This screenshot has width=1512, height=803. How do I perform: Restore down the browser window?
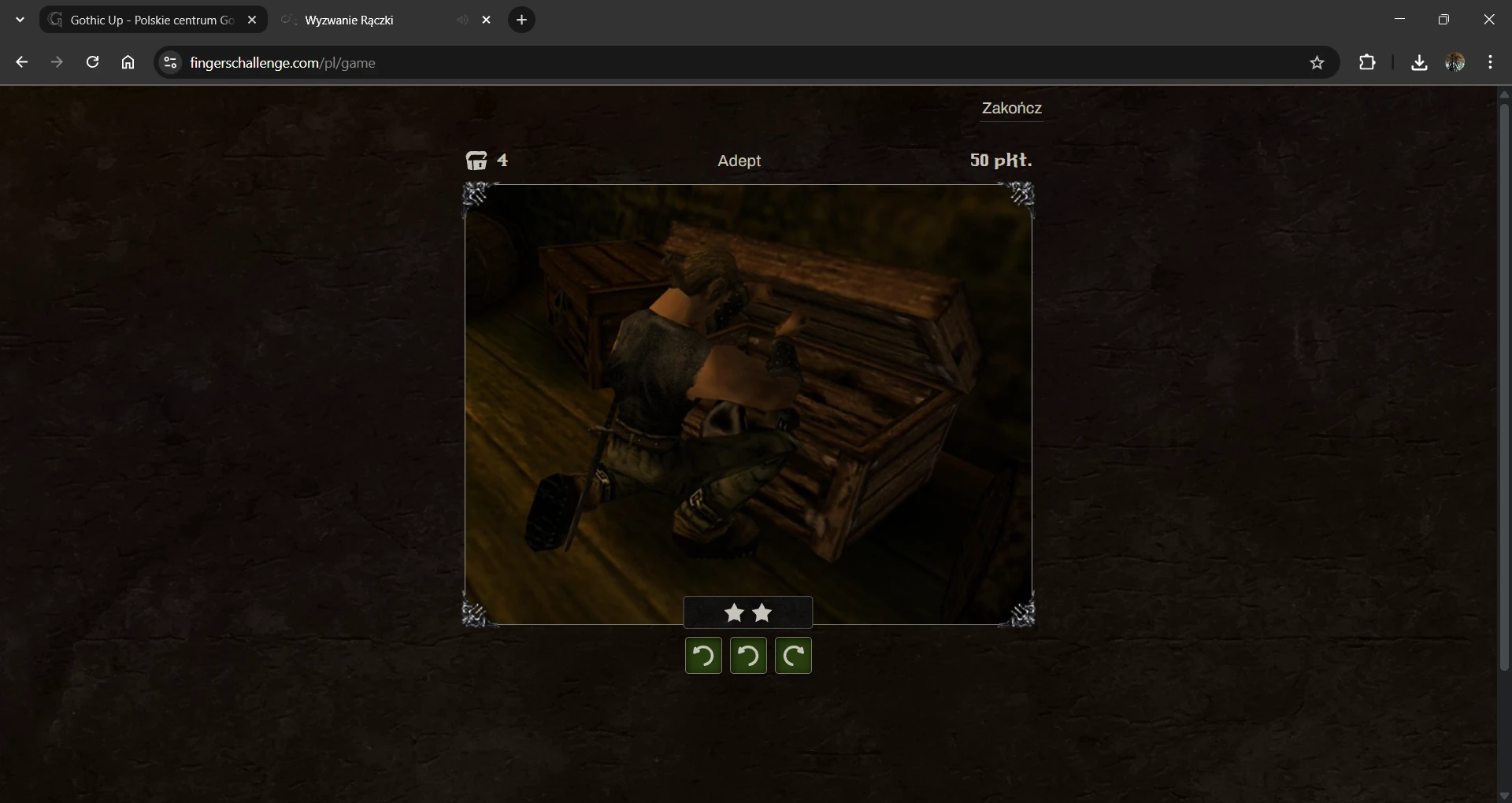click(1443, 20)
